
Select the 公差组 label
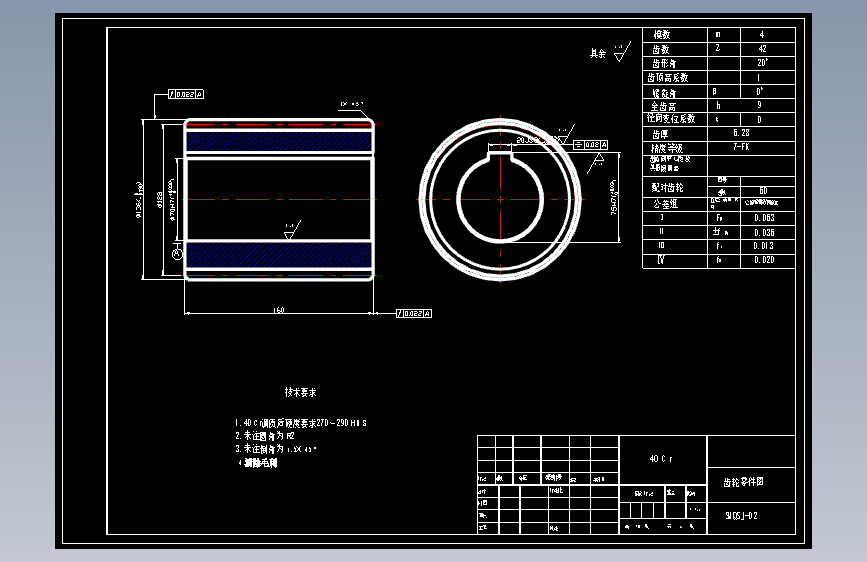(x=665, y=204)
